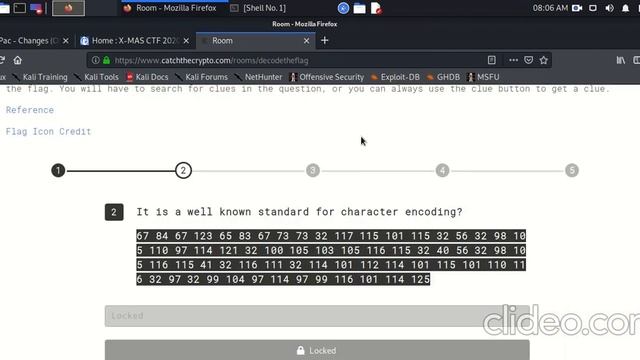The image size is (640, 360).
Task: Open NetHunter bookmark
Action: coord(258,77)
